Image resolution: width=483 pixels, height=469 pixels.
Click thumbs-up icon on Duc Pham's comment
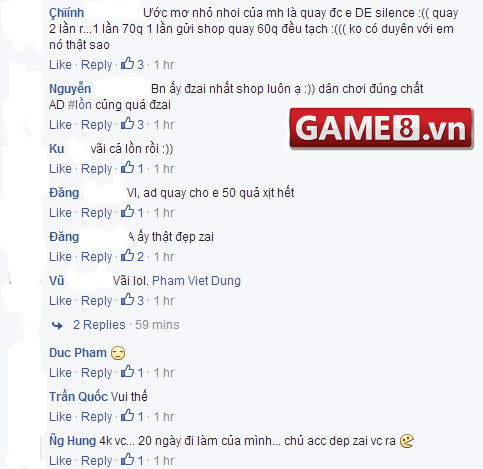[127, 371]
